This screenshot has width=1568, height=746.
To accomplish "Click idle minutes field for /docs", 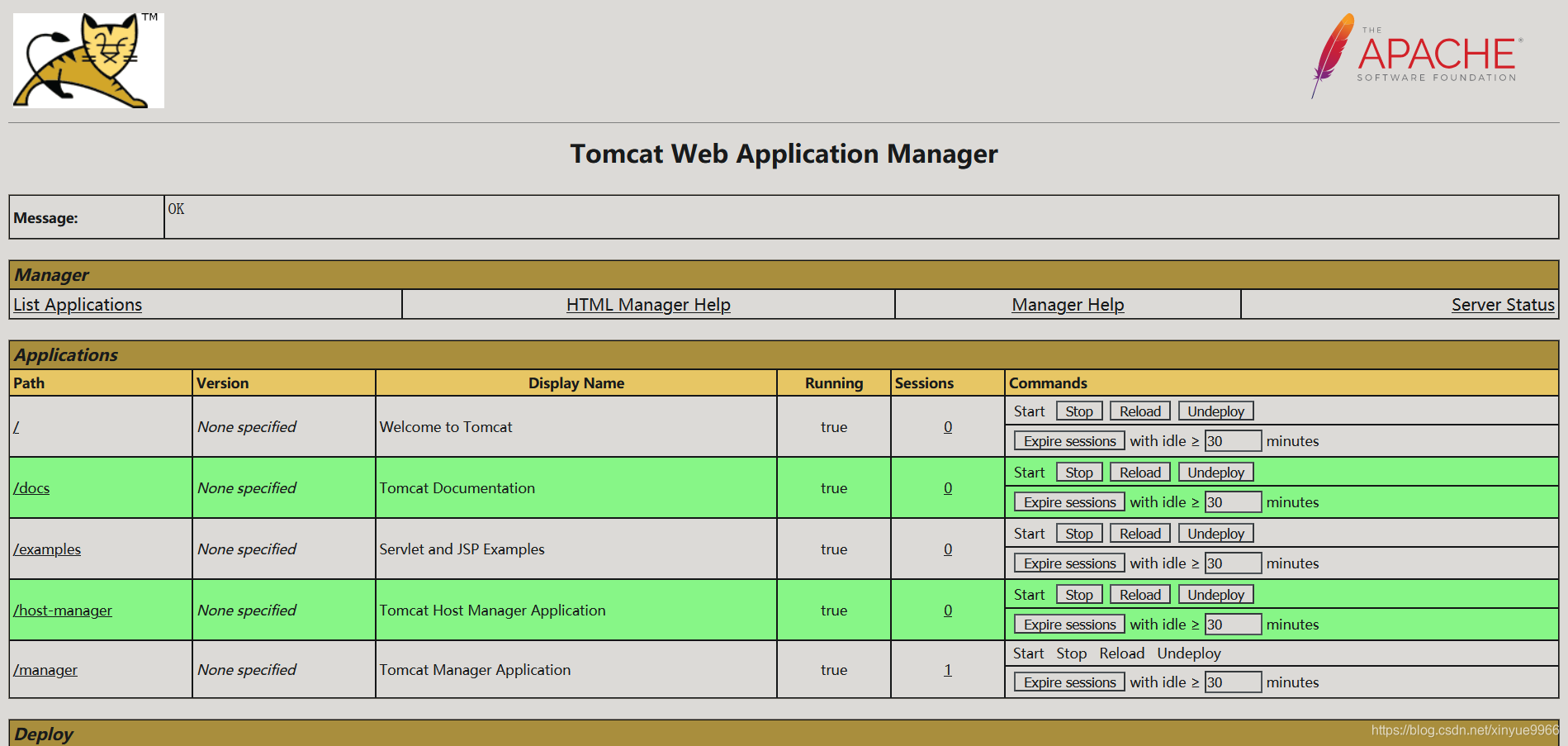I will (1233, 502).
